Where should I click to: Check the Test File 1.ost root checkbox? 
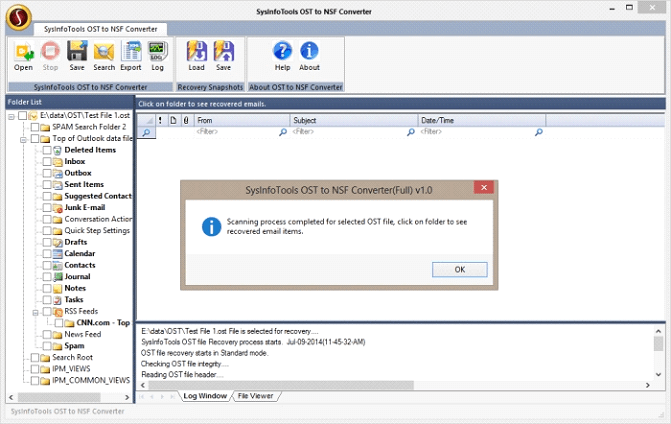tap(22, 116)
